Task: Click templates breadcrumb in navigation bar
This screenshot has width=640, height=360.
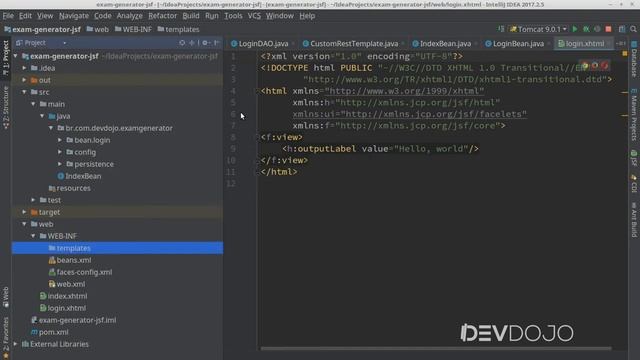Action: pyautogui.click(x=178, y=29)
